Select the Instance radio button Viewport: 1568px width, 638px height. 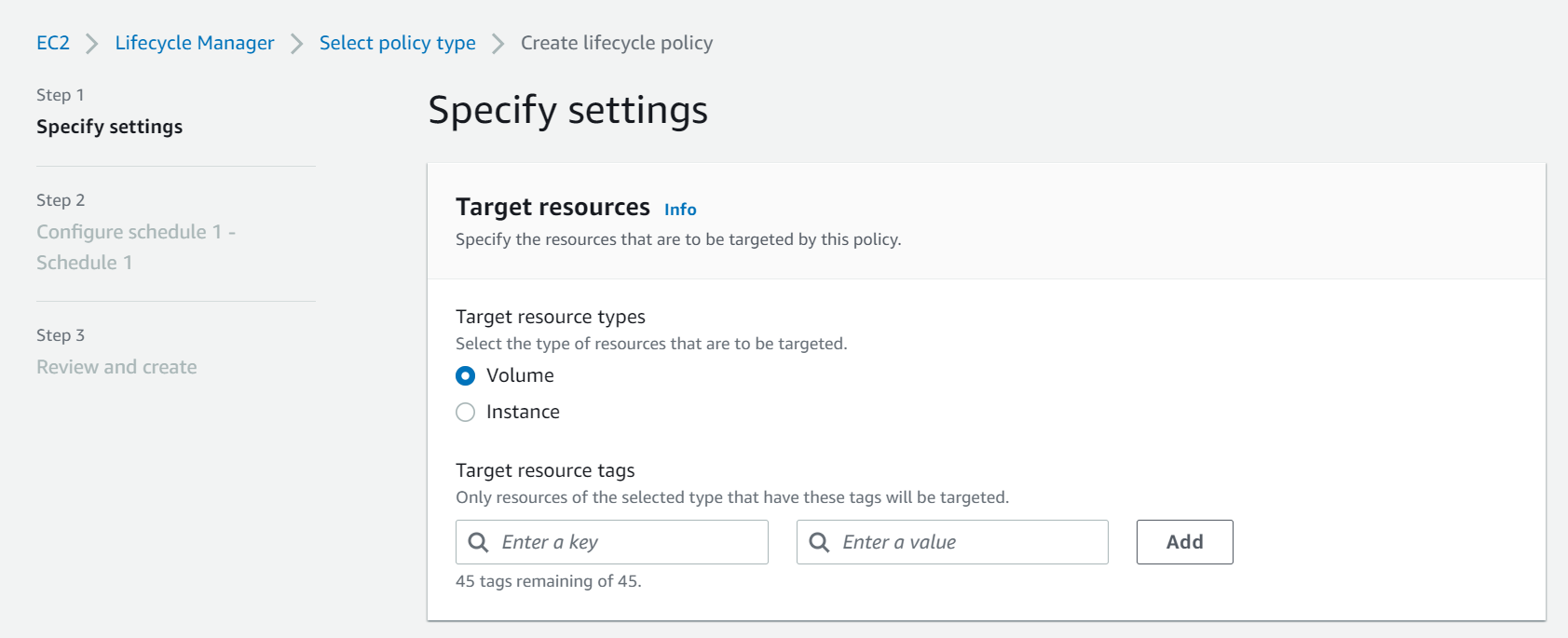[466, 412]
